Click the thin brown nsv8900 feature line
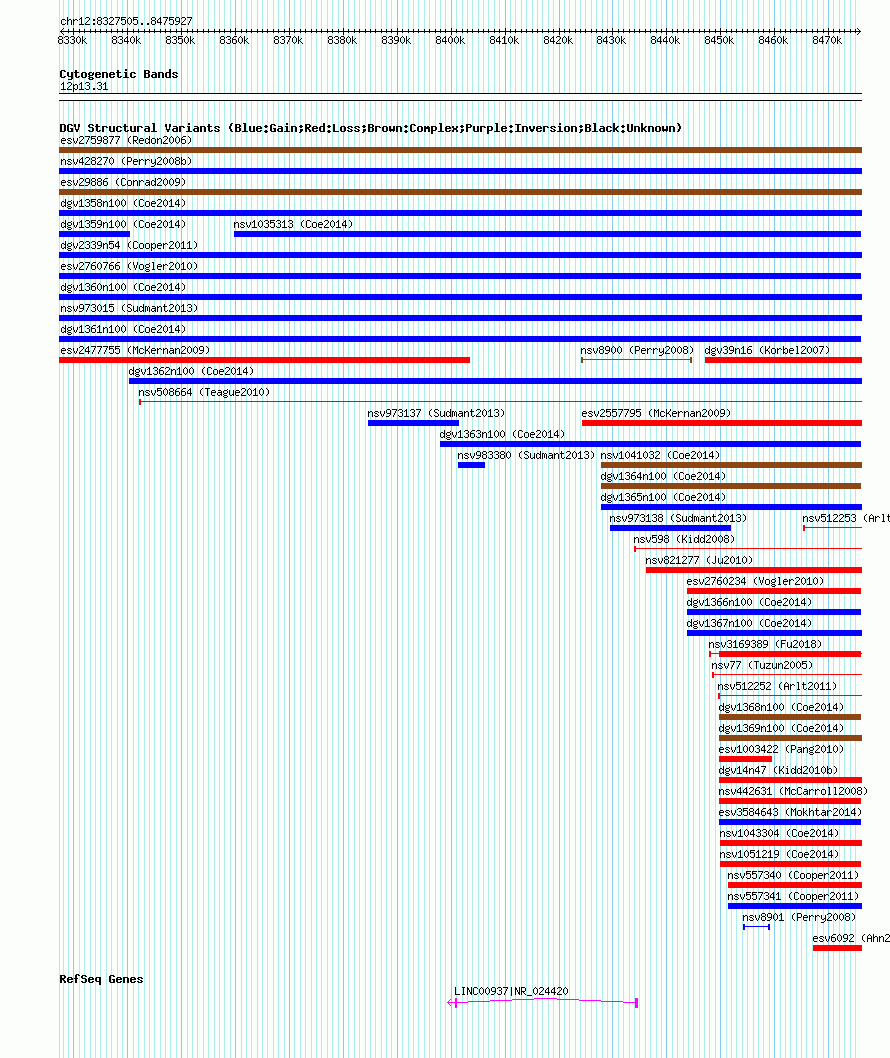Viewport: 890px width, 1058px height. [636, 360]
